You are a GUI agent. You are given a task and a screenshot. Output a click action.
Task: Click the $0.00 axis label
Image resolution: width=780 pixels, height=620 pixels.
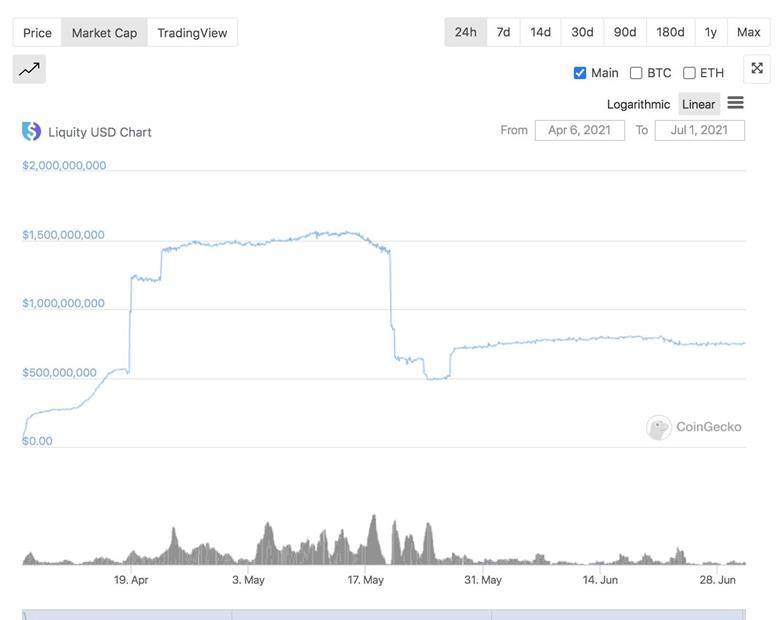pos(37,441)
